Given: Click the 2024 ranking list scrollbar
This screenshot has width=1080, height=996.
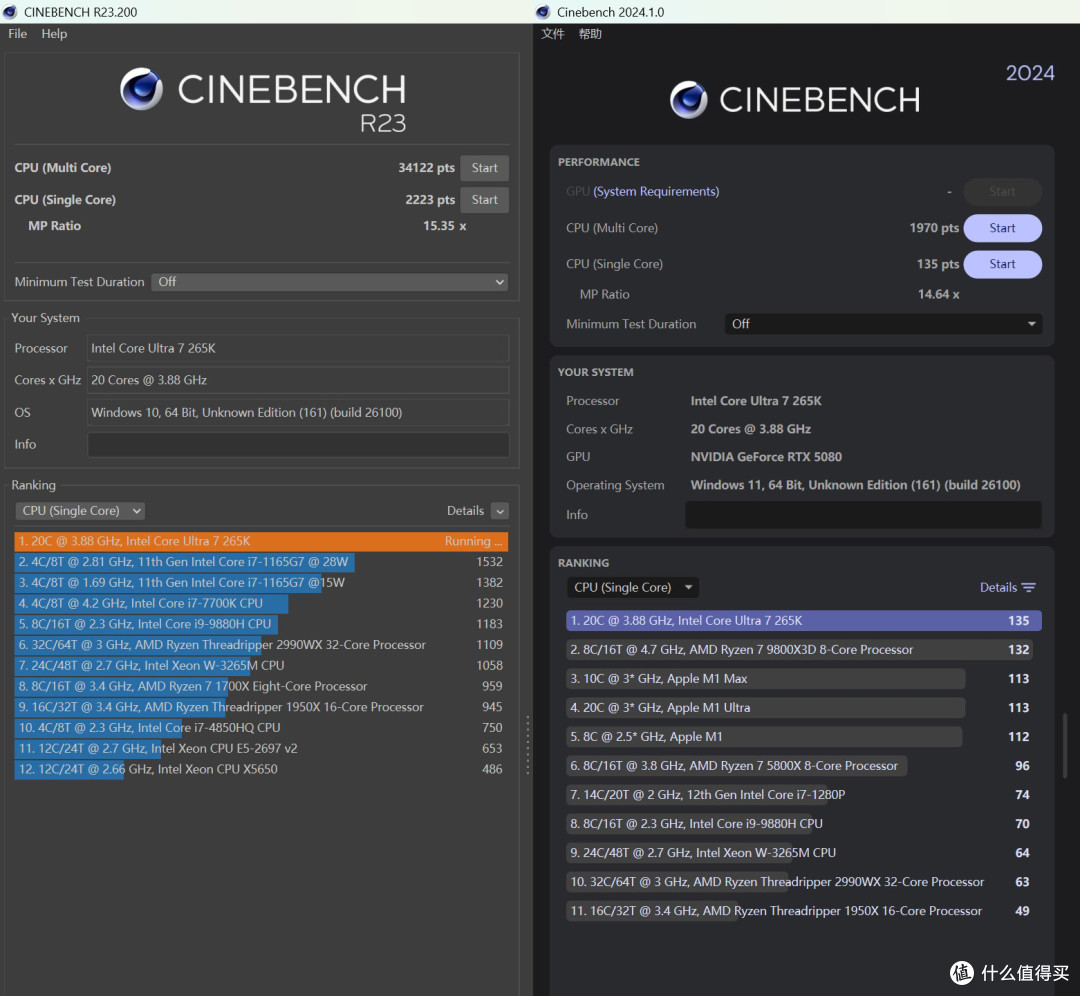Looking at the screenshot, I should [x=1065, y=745].
